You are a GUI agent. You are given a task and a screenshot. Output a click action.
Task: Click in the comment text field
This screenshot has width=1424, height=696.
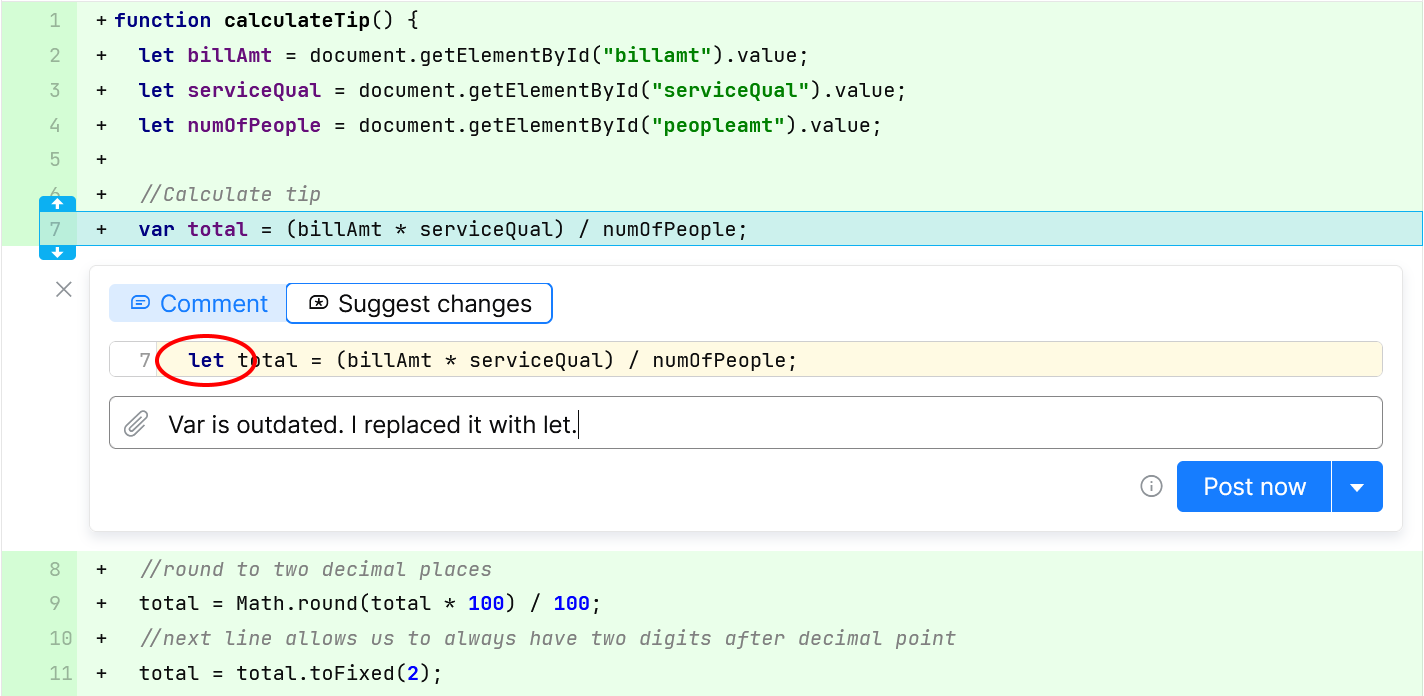pos(760,424)
